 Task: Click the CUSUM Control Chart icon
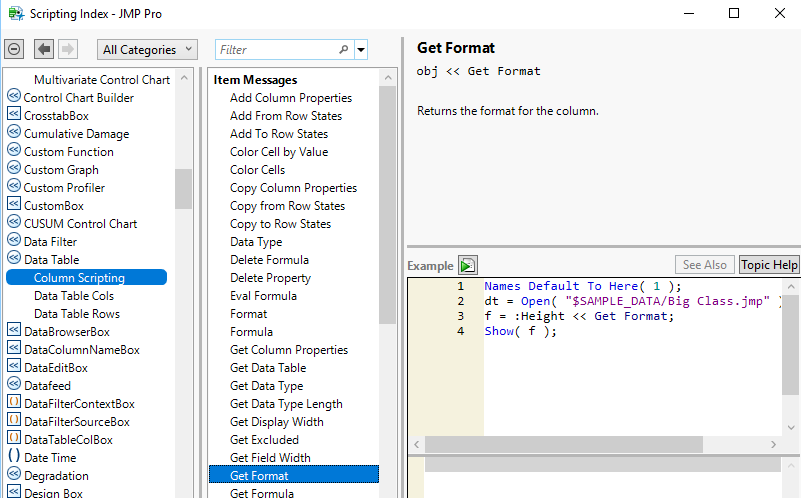pos(14,222)
